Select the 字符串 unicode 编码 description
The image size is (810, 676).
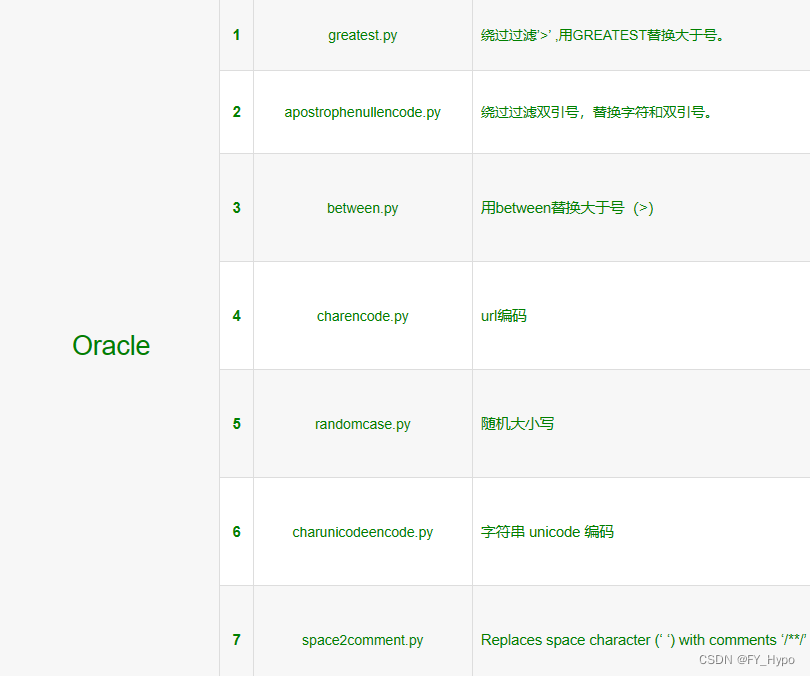click(x=548, y=532)
